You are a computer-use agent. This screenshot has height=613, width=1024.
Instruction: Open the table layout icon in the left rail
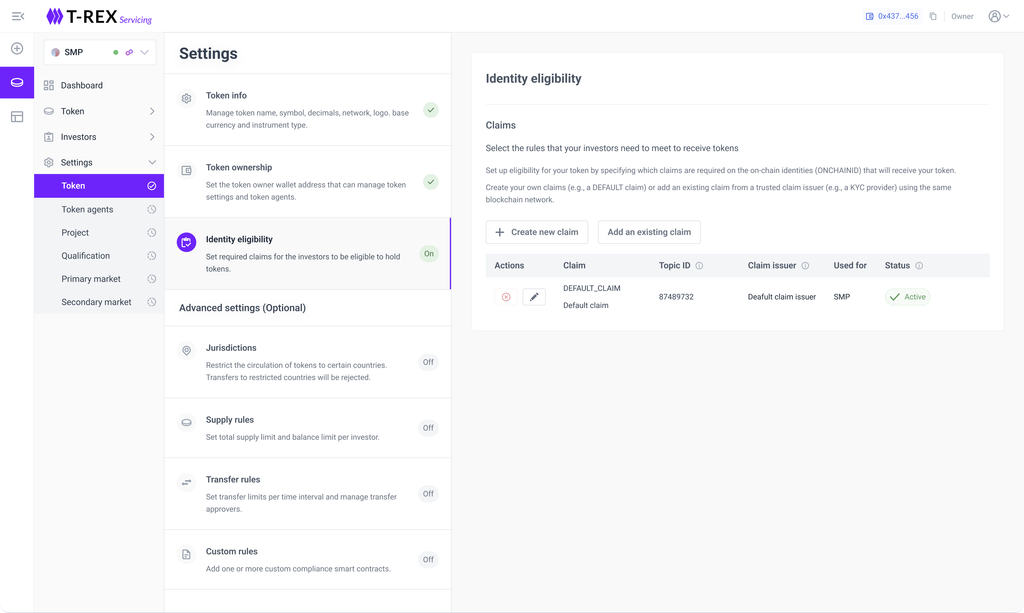coord(17,117)
